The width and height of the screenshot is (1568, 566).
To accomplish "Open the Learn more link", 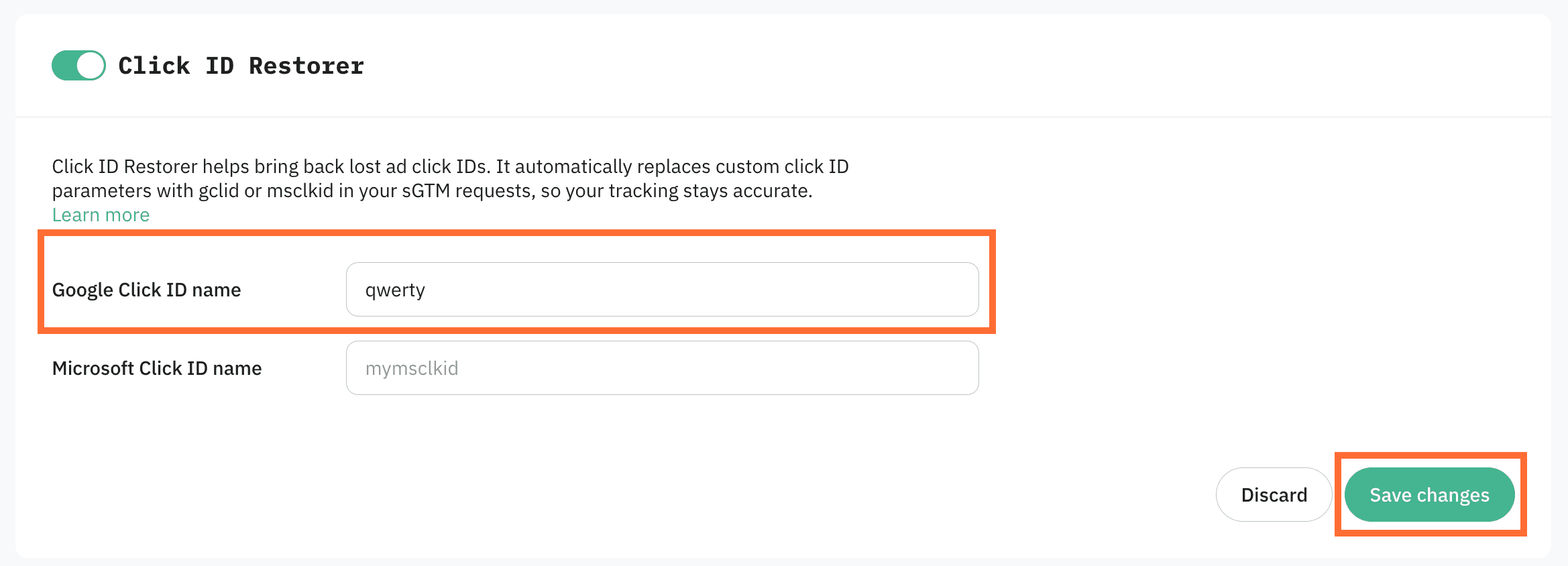I will tap(101, 215).
